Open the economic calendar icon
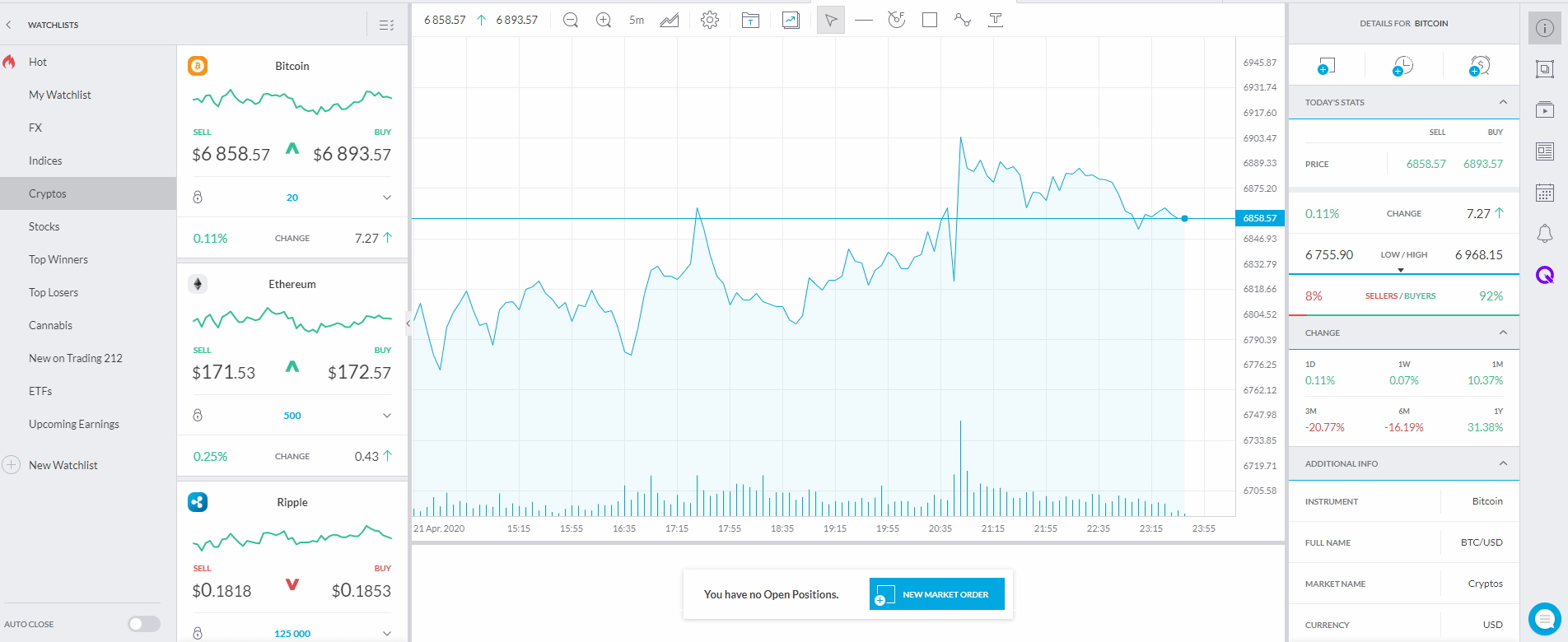Screen dimensions: 1568x642 [1545, 193]
